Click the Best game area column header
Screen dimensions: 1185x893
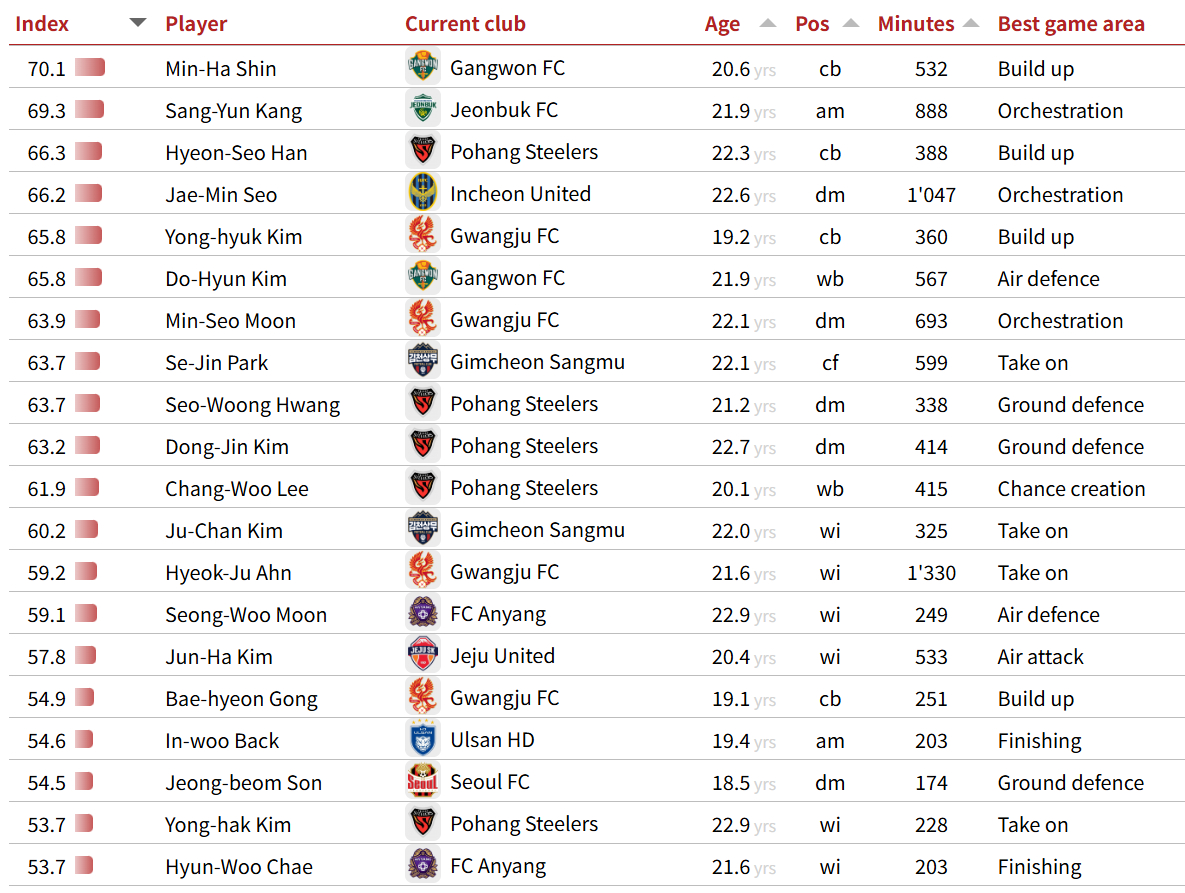point(1071,24)
